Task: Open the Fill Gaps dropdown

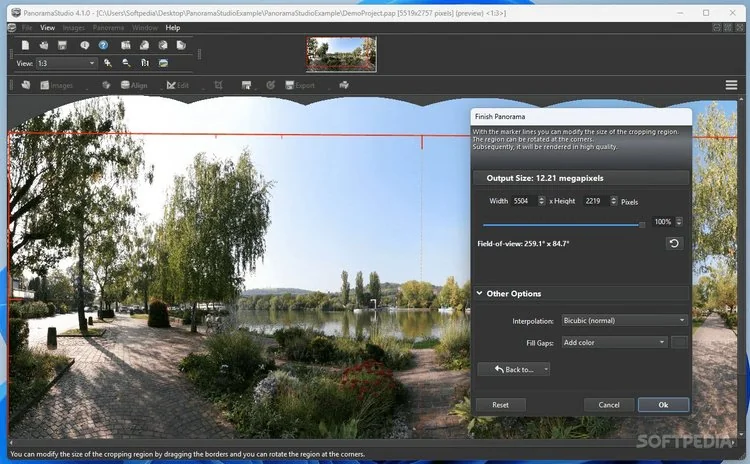Action: point(614,342)
